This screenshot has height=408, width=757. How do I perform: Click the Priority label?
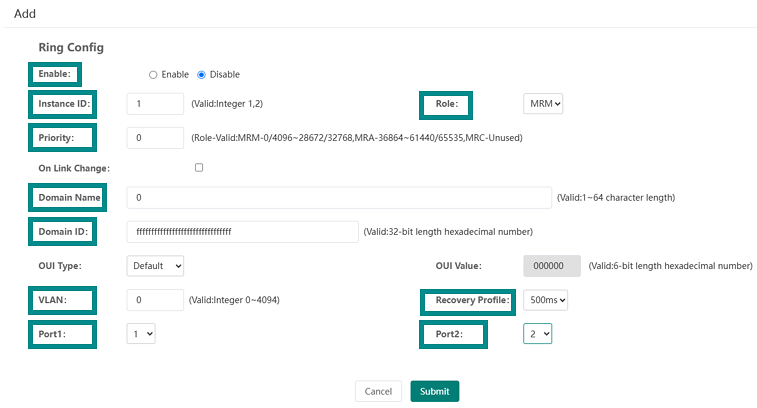[x=56, y=138]
